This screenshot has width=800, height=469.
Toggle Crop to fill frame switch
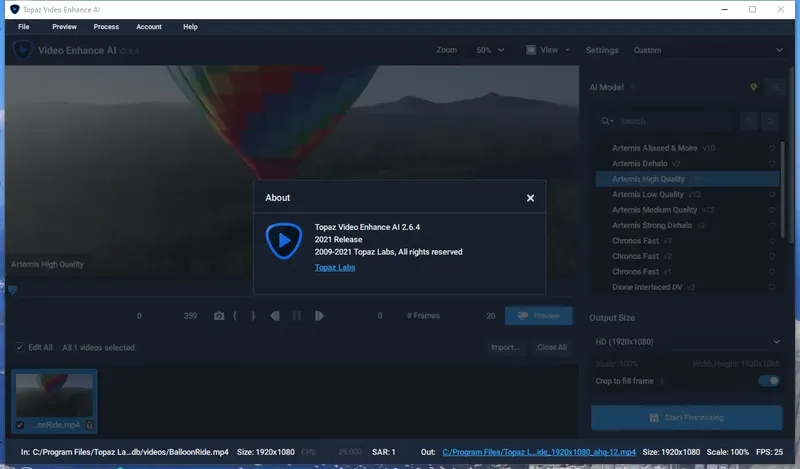769,381
